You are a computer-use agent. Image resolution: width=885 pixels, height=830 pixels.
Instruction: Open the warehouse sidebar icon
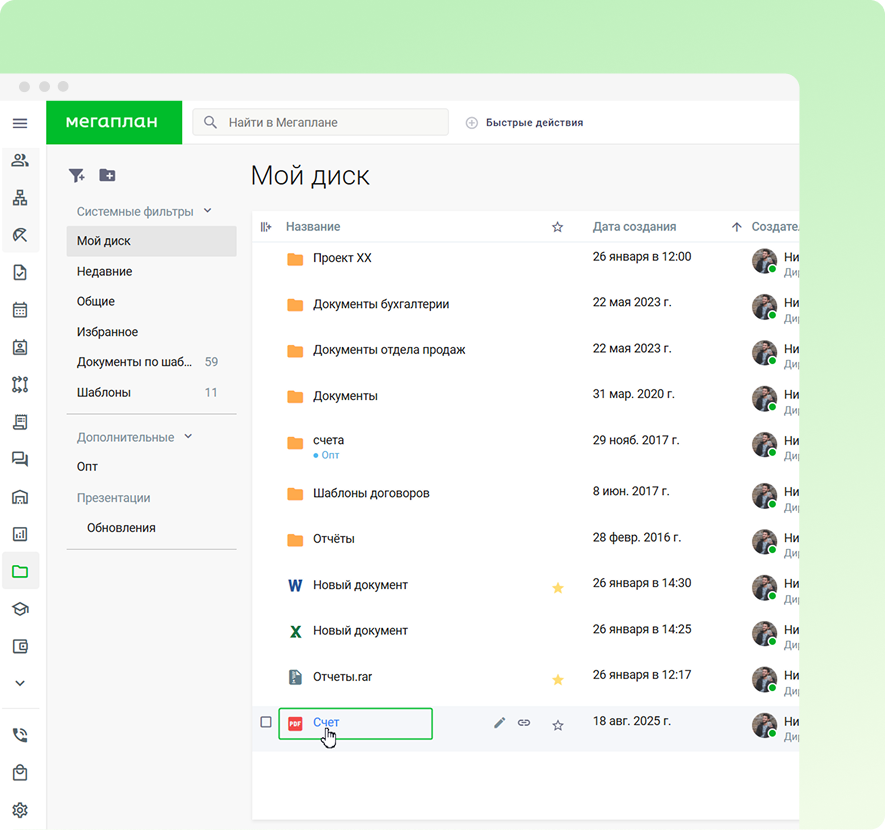(20, 497)
